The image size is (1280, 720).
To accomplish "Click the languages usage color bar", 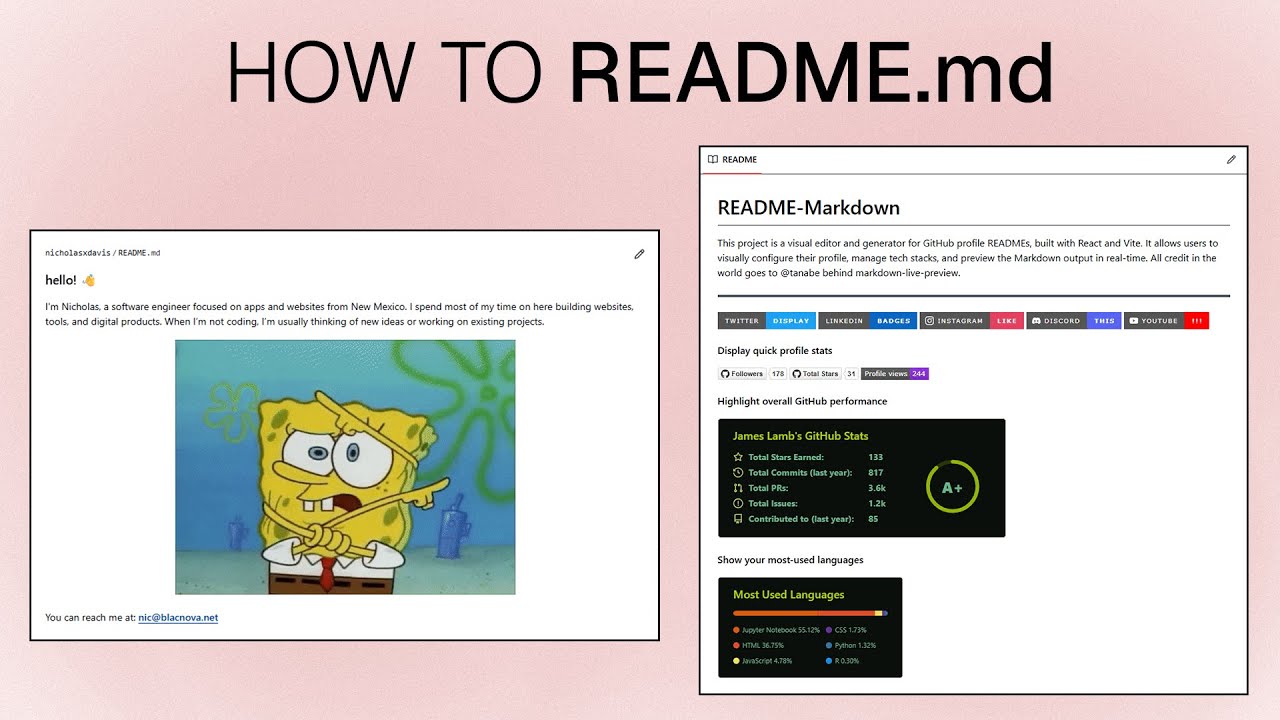I will click(x=810, y=613).
